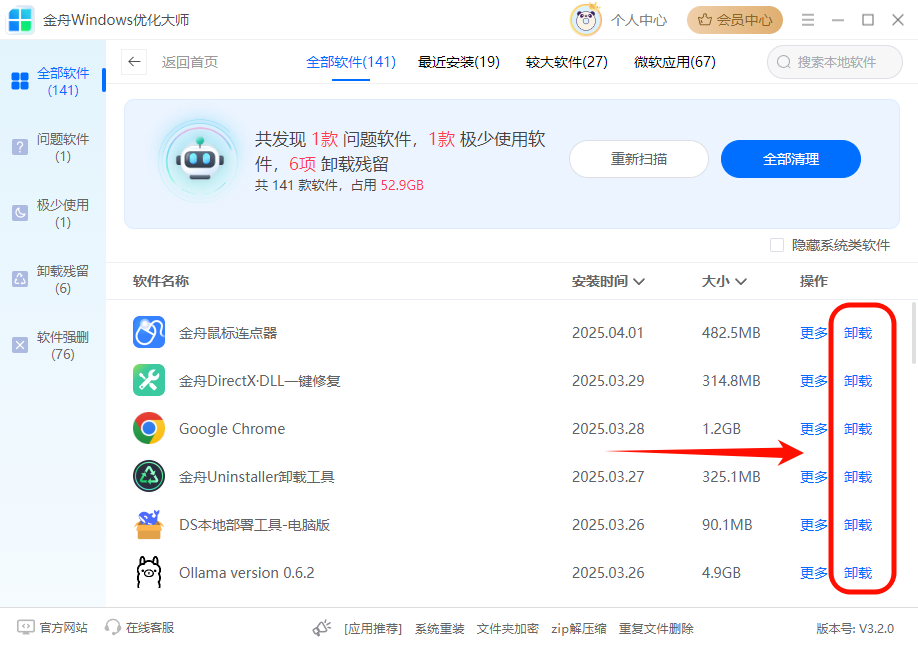This screenshot has width=918, height=647.
Task: Click the 版本号: V3.2.0 text
Action: (x=855, y=628)
